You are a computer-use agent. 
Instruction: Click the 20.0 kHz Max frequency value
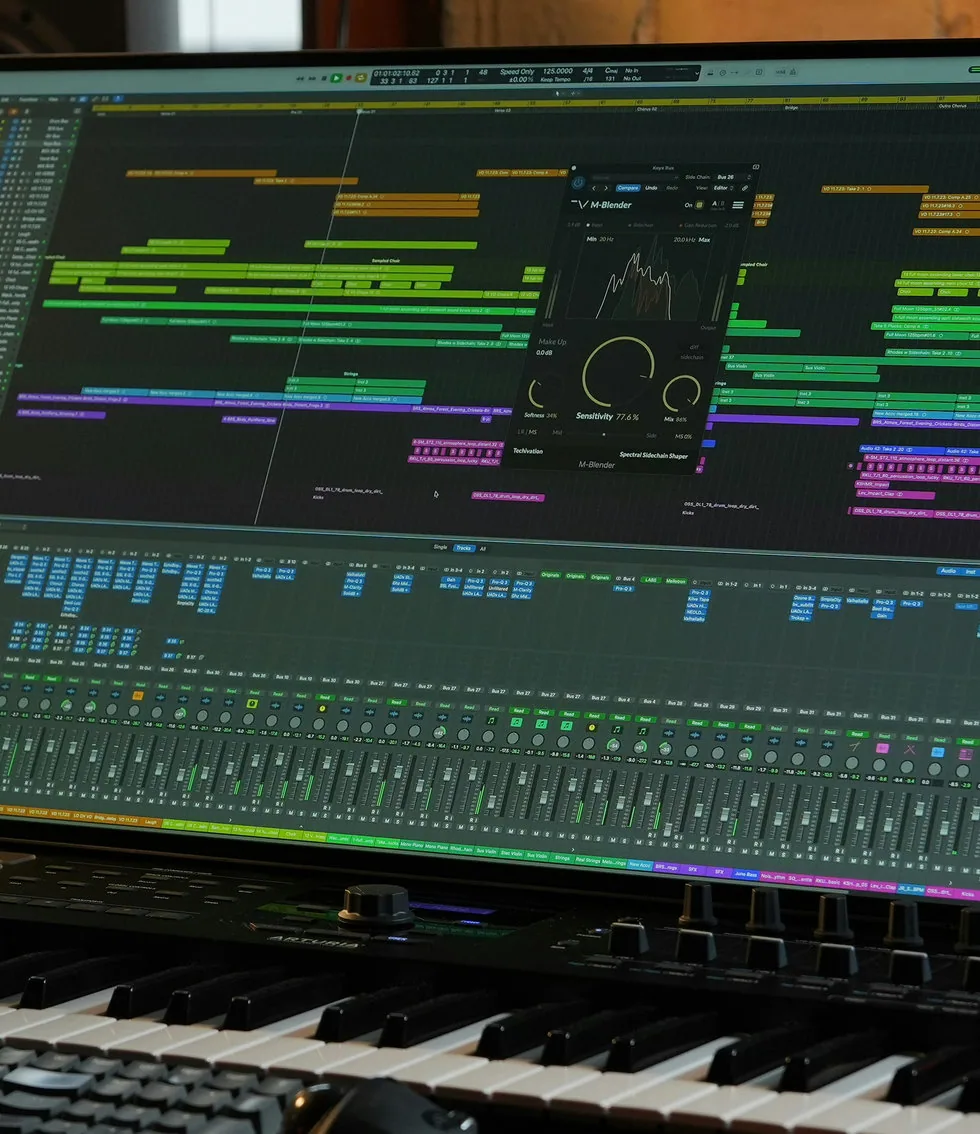(684, 240)
